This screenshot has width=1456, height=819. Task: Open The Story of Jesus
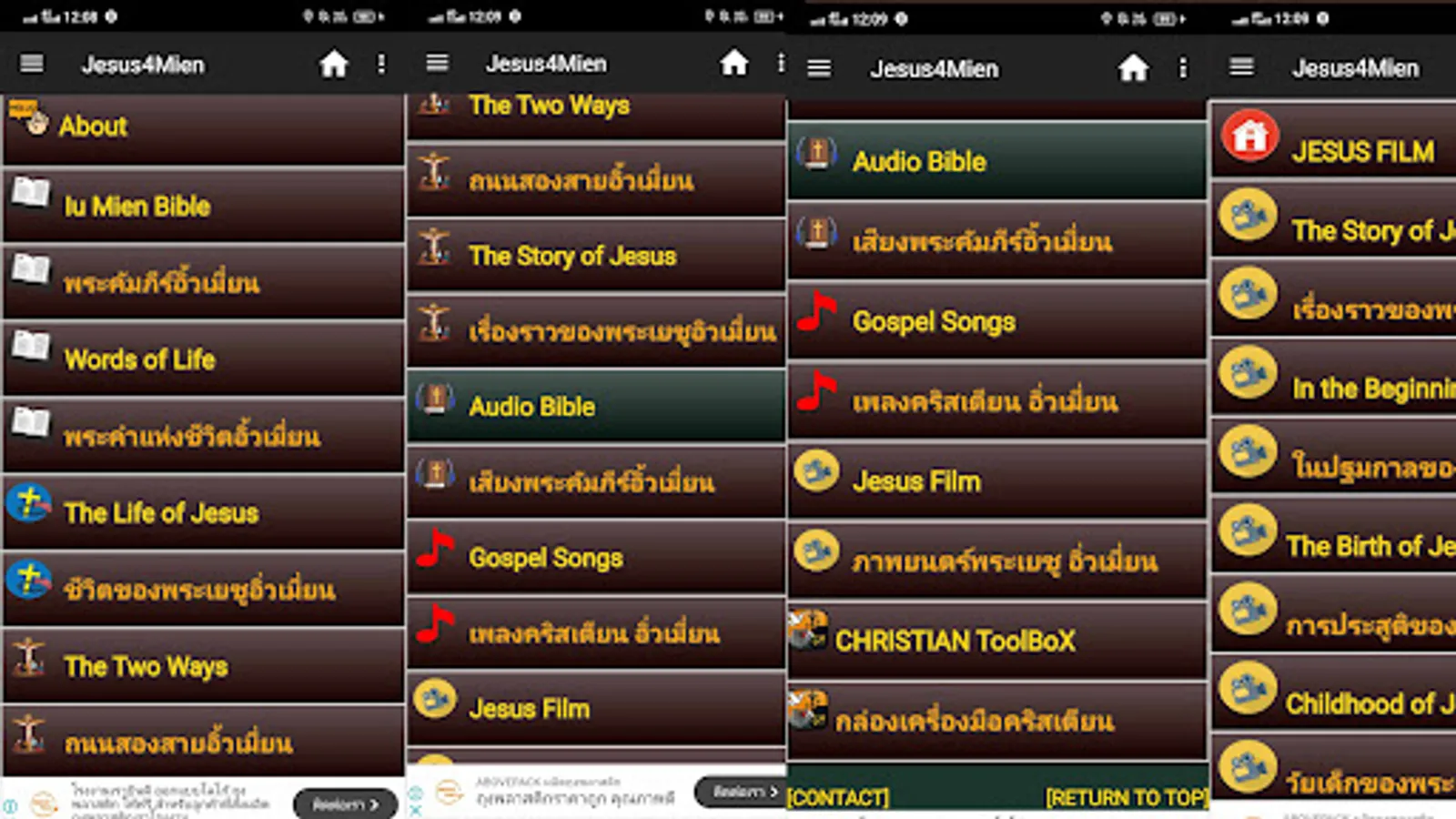coord(571,256)
